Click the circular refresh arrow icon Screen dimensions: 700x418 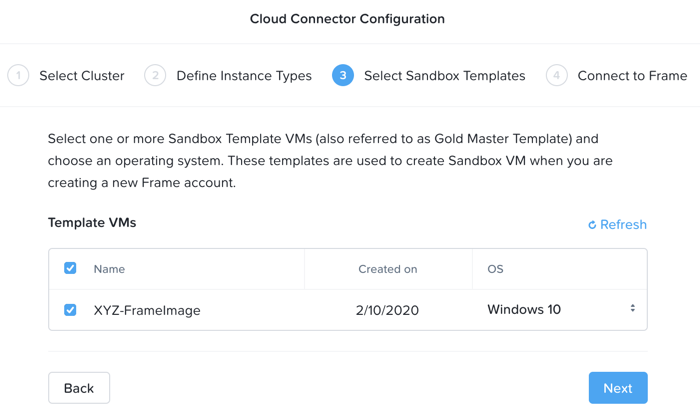click(x=592, y=225)
